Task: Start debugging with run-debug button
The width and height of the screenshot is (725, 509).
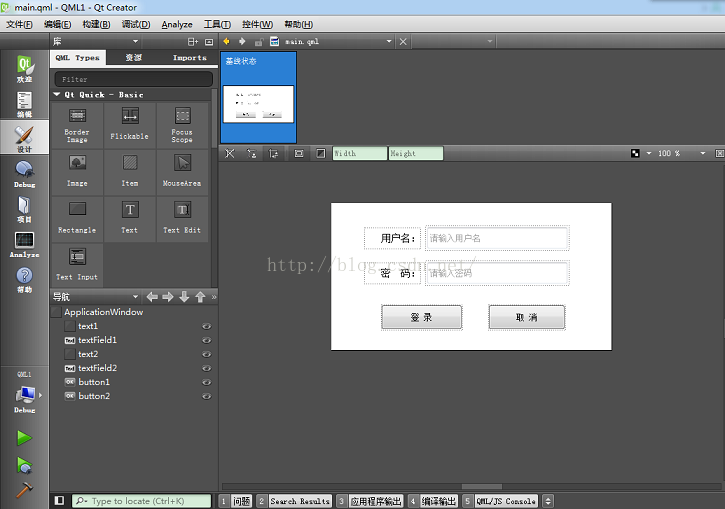Action: [x=24, y=465]
